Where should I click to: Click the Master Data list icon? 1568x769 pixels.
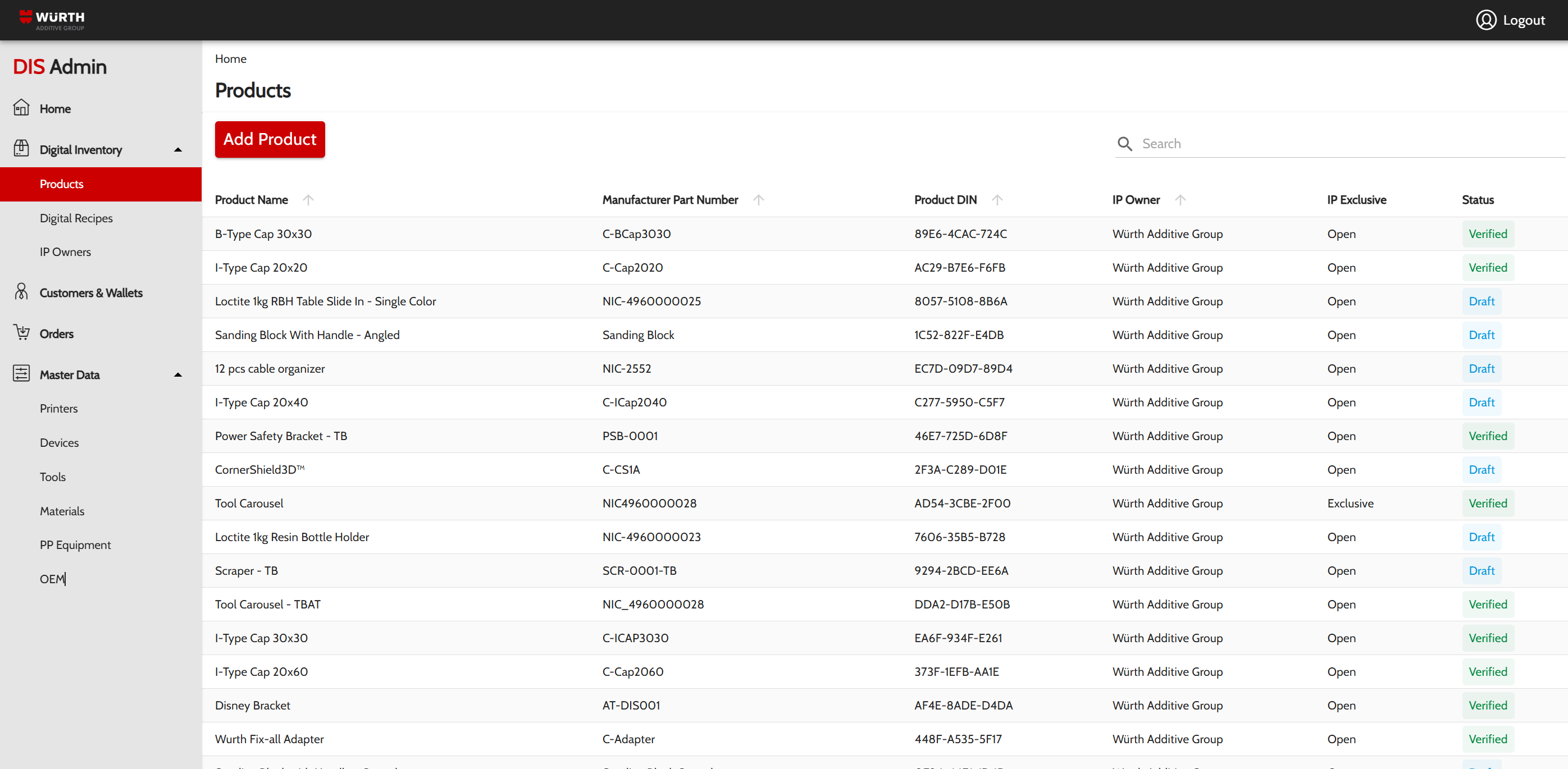(x=21, y=373)
